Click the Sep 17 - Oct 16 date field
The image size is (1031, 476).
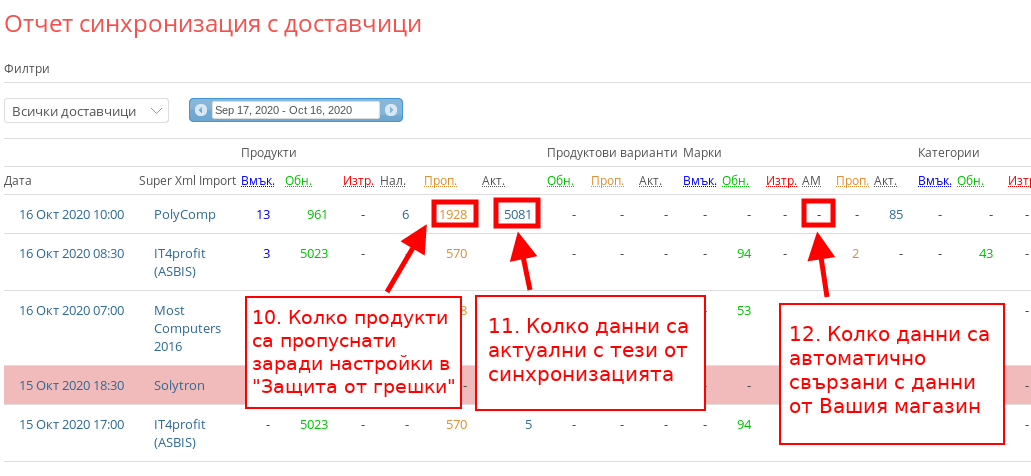pyautogui.click(x=296, y=110)
